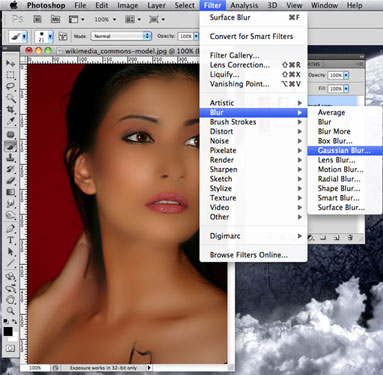Open the Arrange Documents dropdown
The height and width of the screenshot is (375, 383).
point(133,19)
